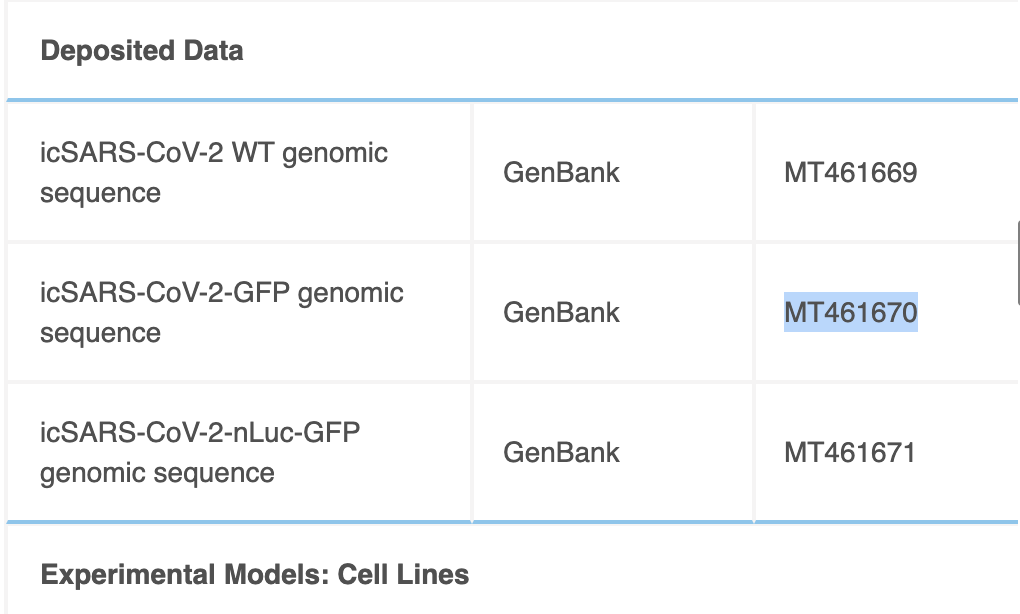Click "genomic" in the icSARS-CoV-2-GFP row
This screenshot has height=614, width=1020.
pyautogui.click(x=351, y=293)
